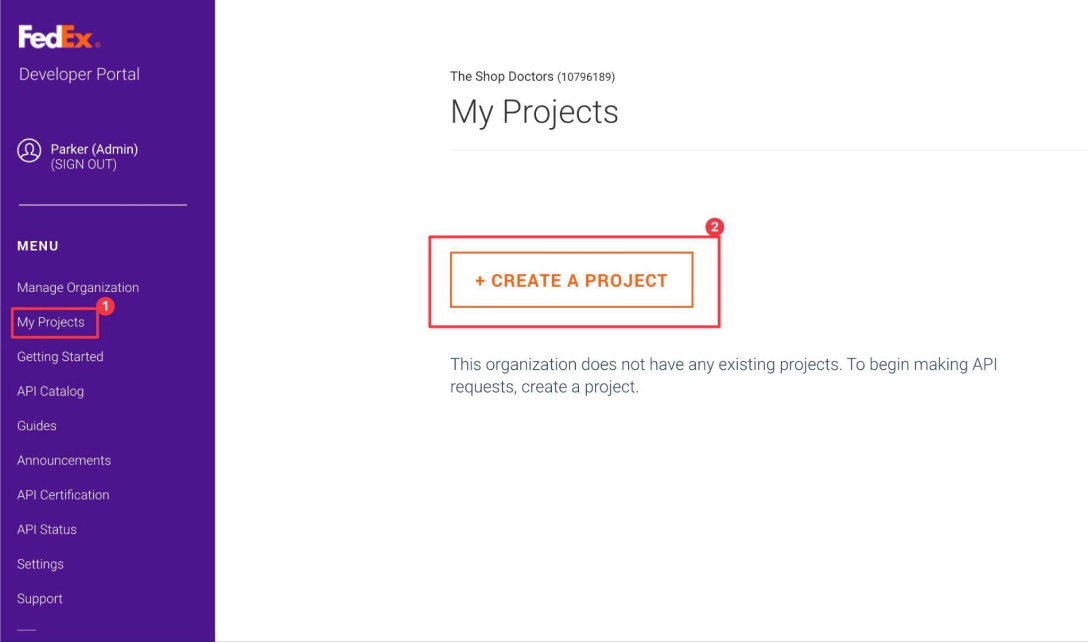Click the red step 2 badge
The image size is (1088, 642).
click(x=715, y=227)
